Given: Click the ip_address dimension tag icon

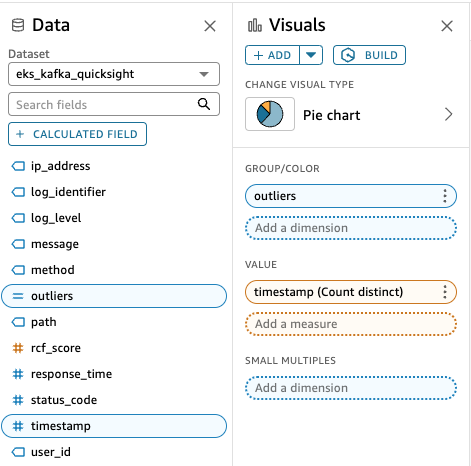Looking at the screenshot, I should pos(18,166).
